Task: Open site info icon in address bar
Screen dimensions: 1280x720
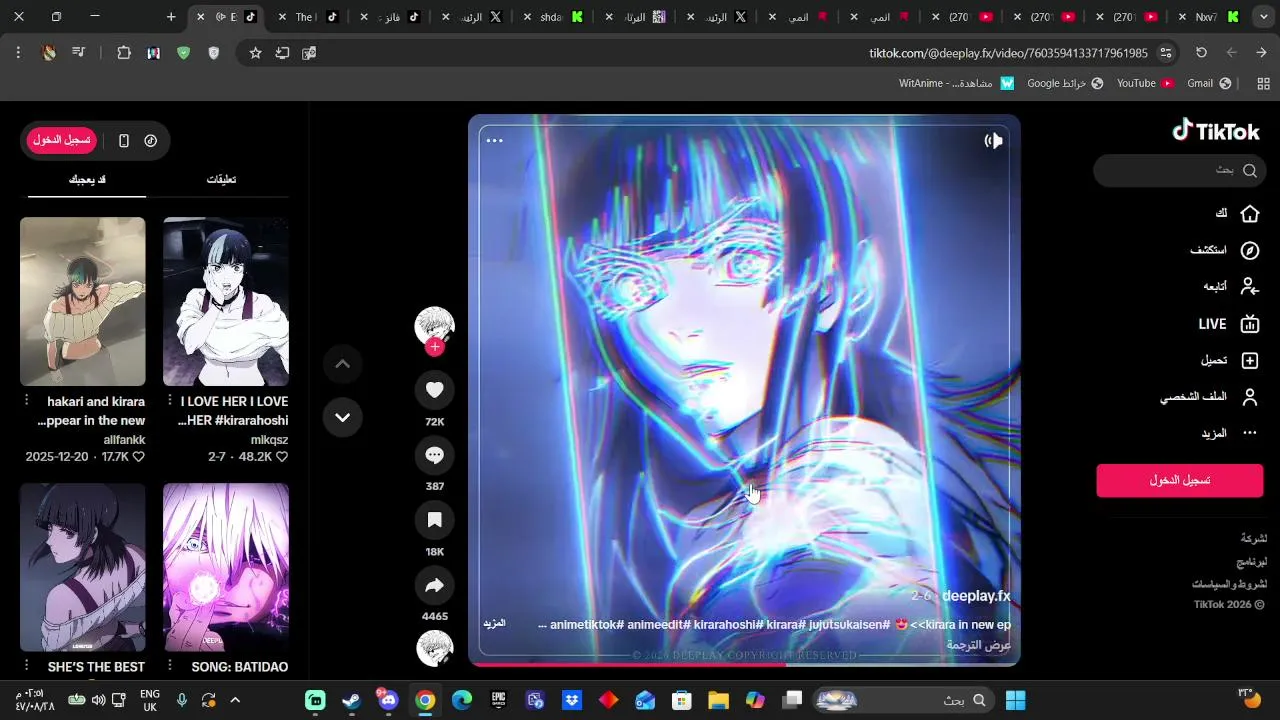Action: (1165, 53)
